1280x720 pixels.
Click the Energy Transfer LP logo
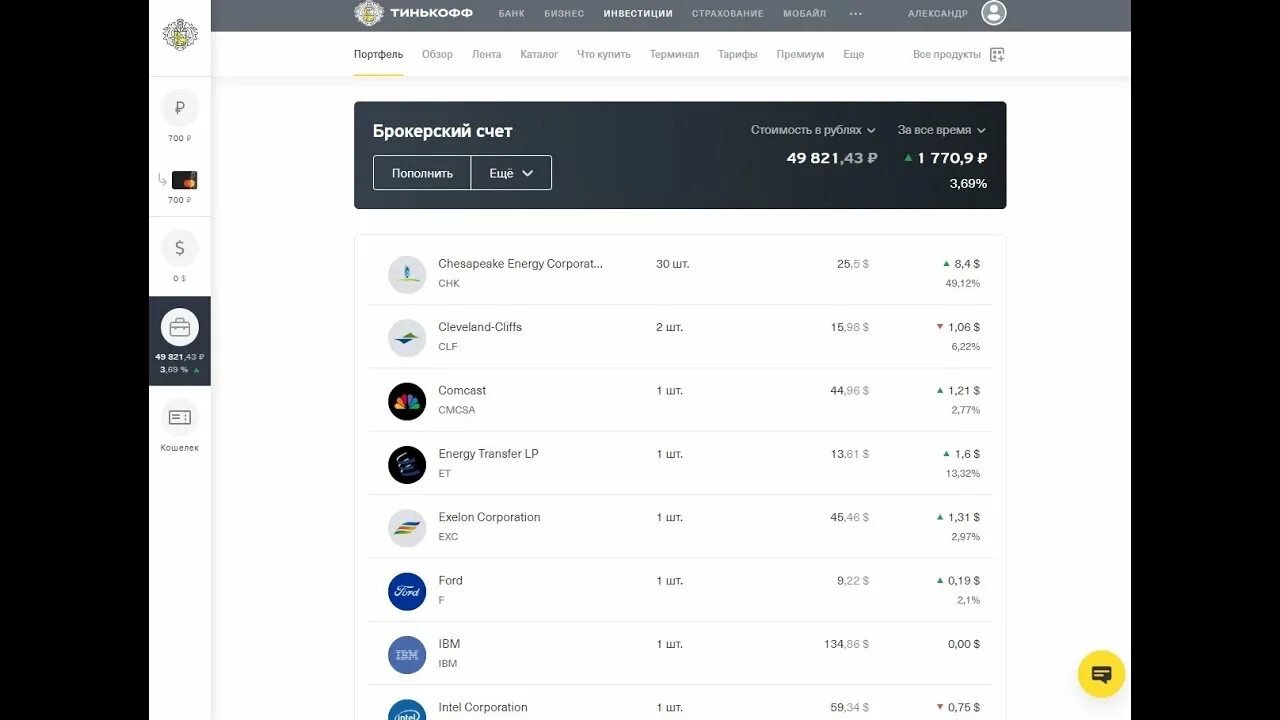[x=407, y=464]
